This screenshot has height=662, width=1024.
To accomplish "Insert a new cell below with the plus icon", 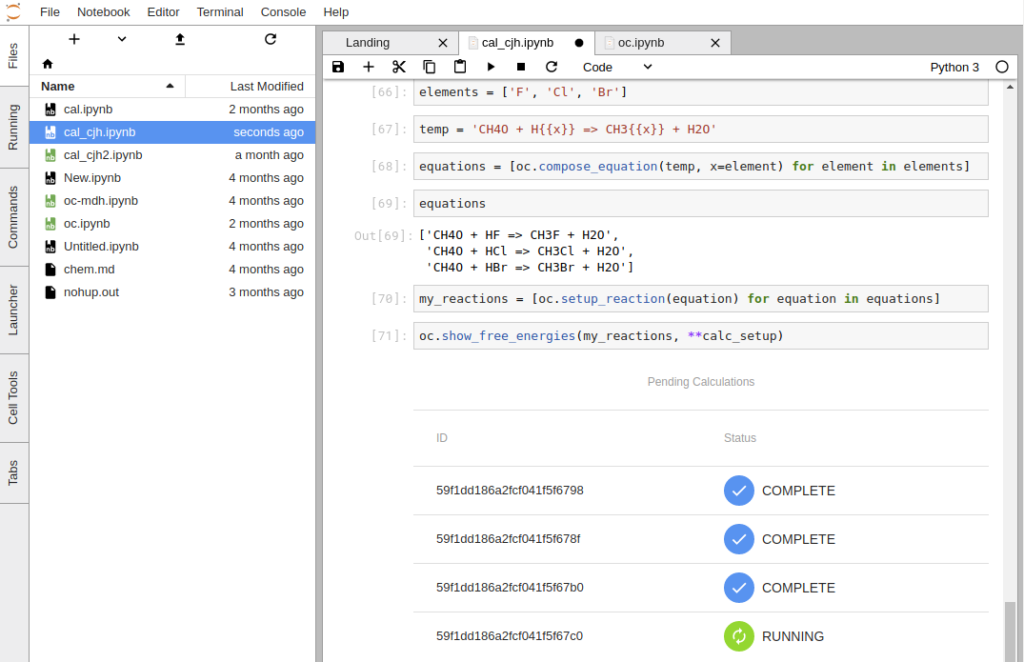I will pyautogui.click(x=368, y=67).
